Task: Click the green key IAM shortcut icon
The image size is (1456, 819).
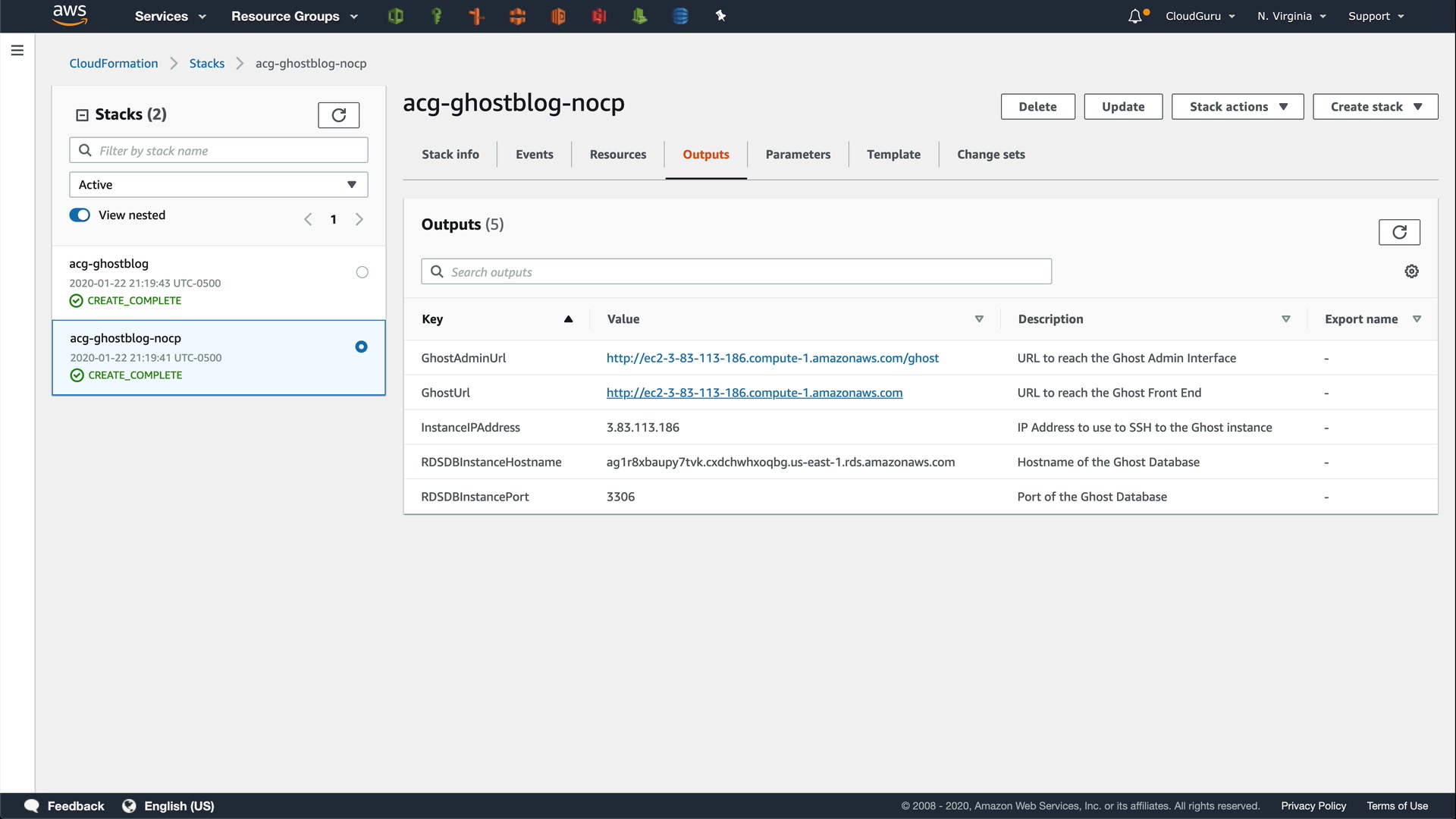Action: click(x=436, y=16)
